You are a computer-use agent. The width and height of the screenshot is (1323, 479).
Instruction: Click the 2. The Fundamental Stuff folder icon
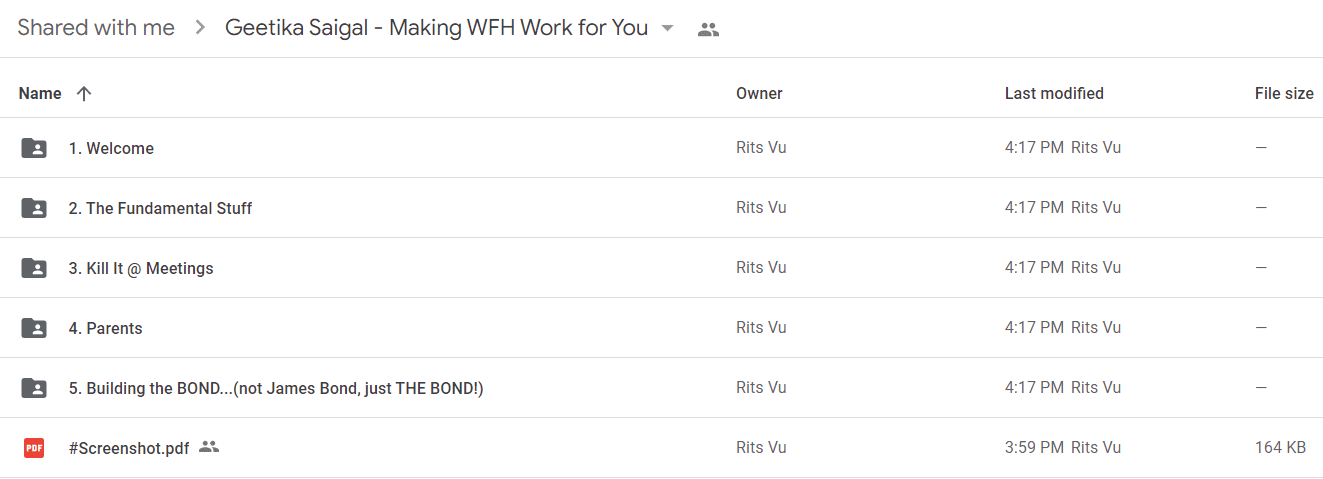(x=34, y=208)
